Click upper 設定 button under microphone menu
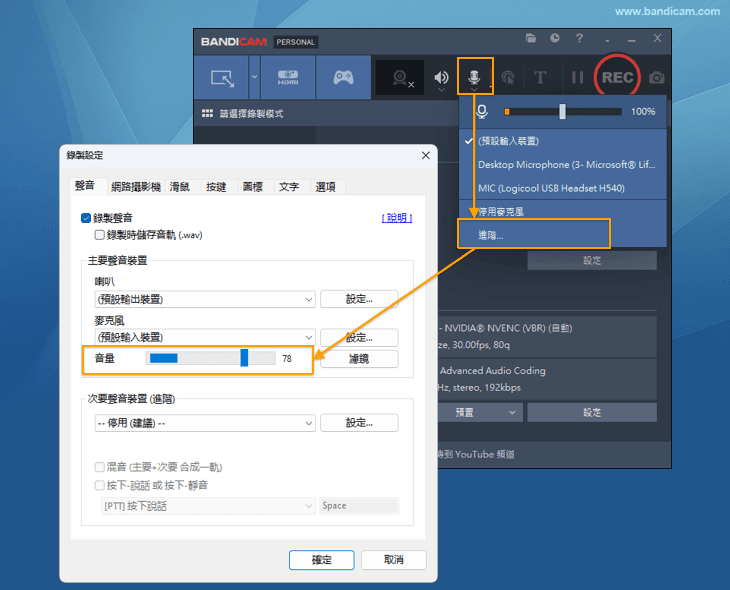Screen dimensions: 730x590 (x=592, y=260)
